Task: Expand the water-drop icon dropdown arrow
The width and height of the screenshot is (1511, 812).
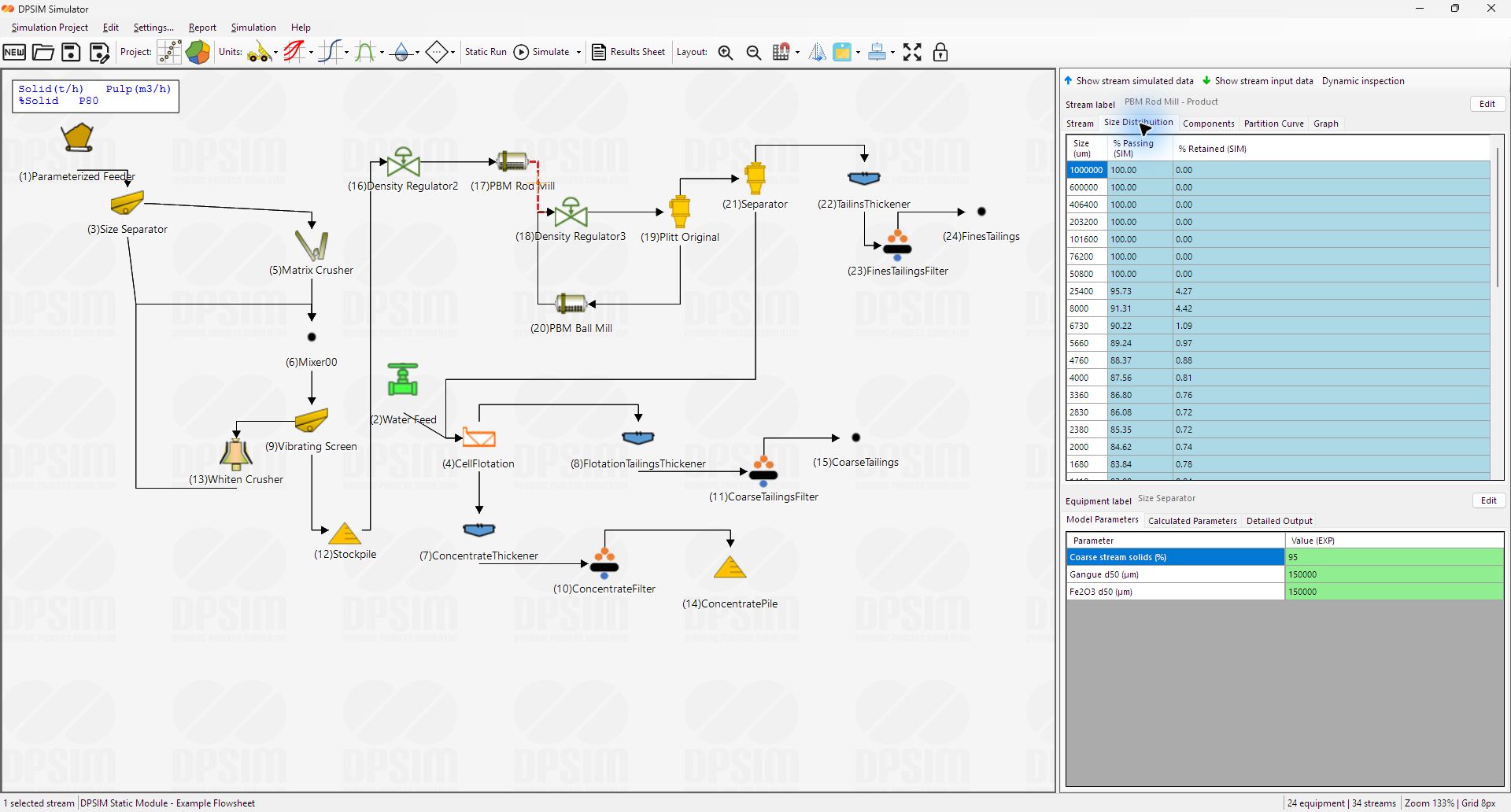Action: click(417, 53)
